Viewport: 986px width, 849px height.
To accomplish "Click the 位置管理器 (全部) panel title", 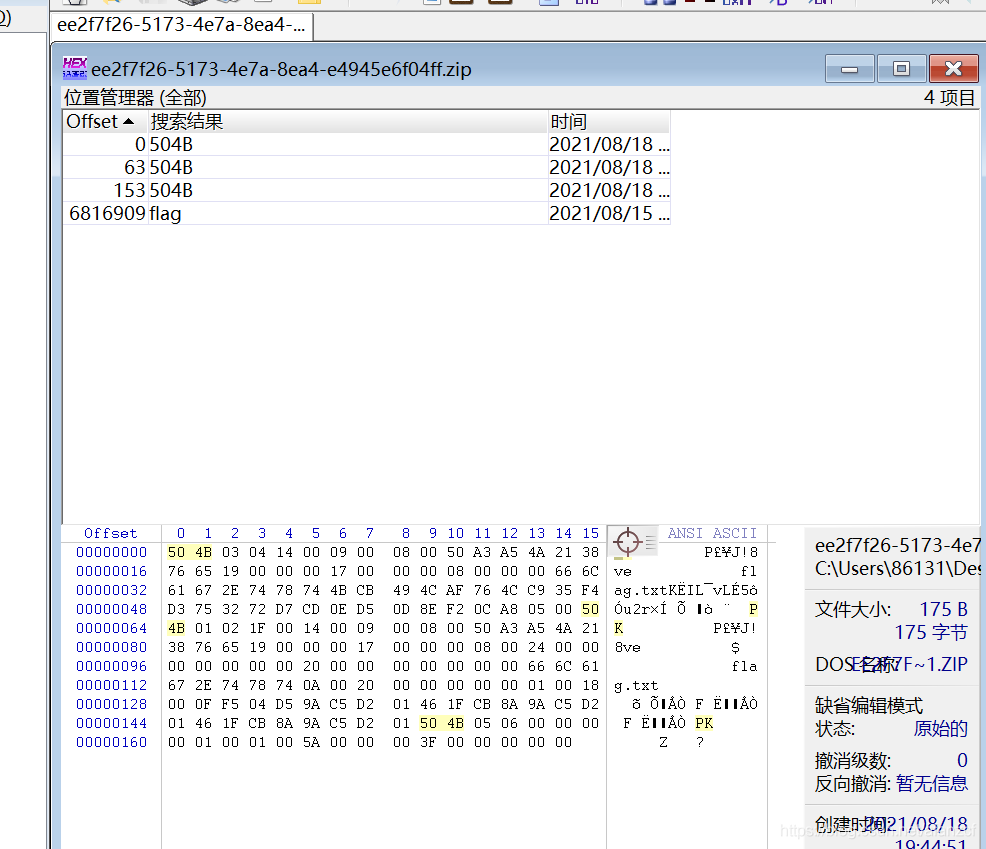I will pos(135,98).
